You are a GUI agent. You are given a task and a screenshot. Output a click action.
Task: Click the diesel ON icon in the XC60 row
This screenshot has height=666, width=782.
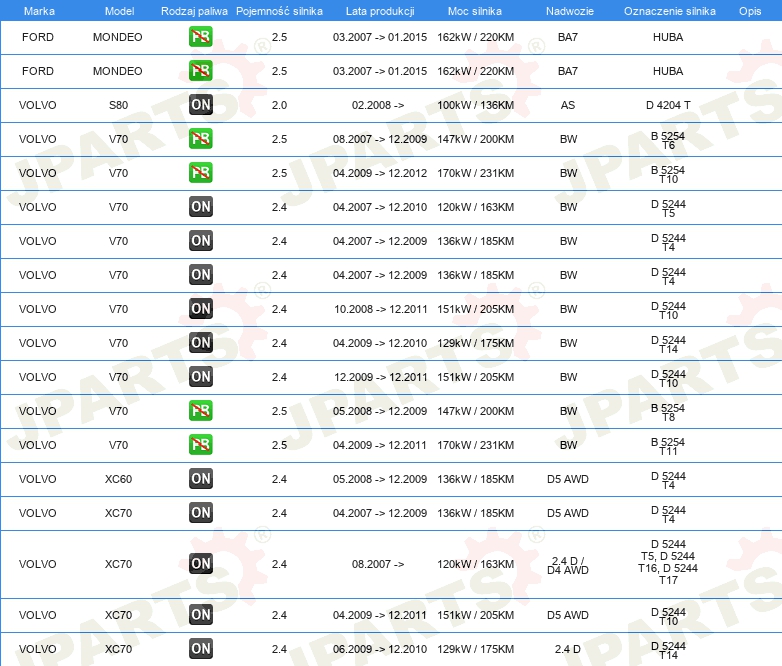click(201, 478)
